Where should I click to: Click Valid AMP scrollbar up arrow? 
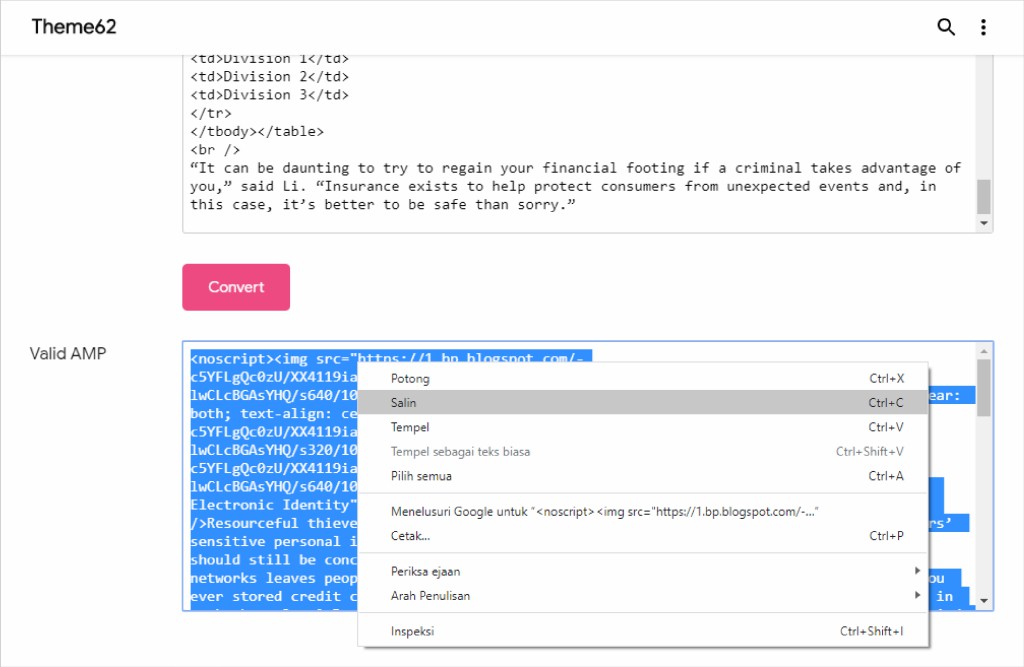tap(984, 351)
